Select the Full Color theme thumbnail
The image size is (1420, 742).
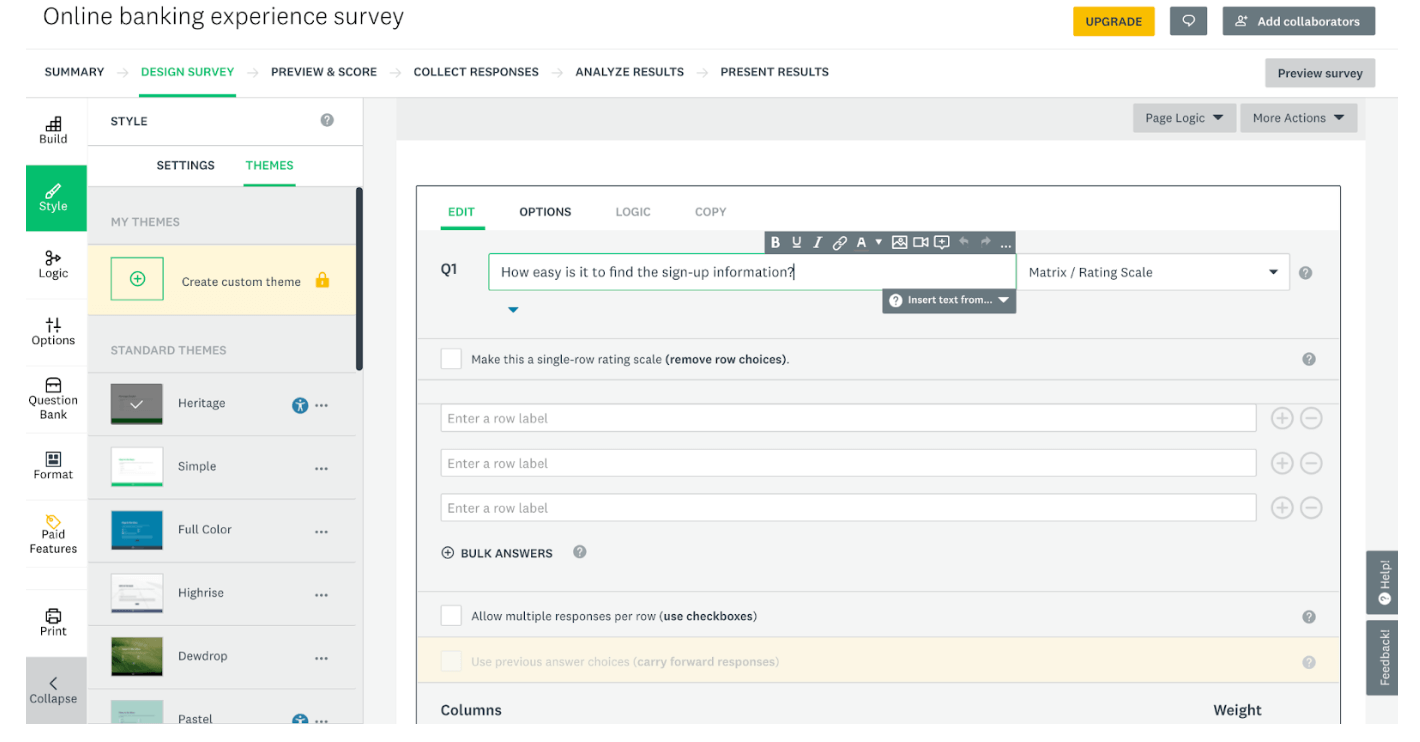135,530
